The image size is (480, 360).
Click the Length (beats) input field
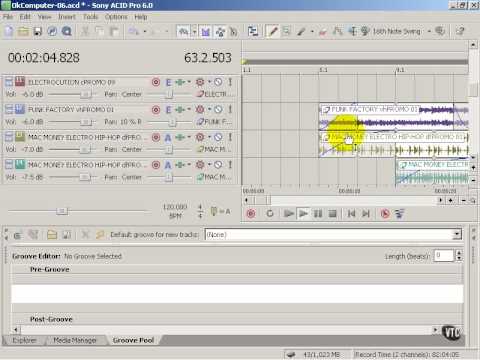pos(443,255)
